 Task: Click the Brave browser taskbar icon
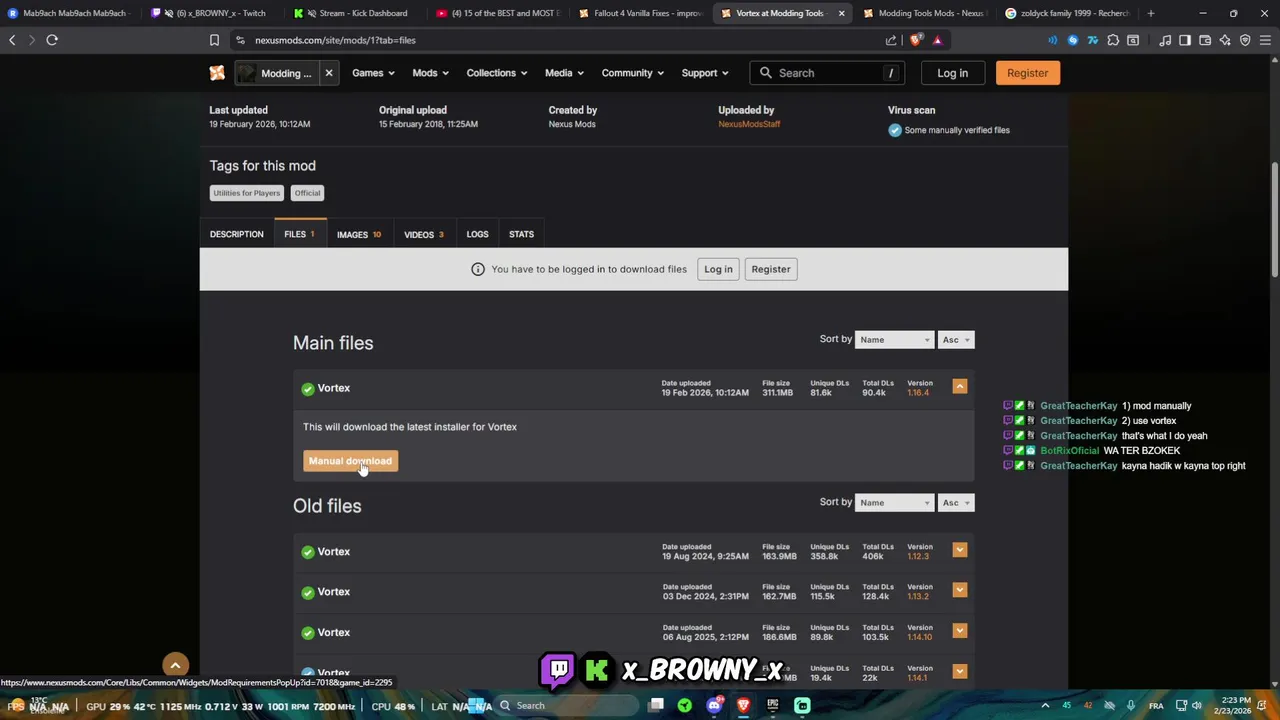pos(743,706)
